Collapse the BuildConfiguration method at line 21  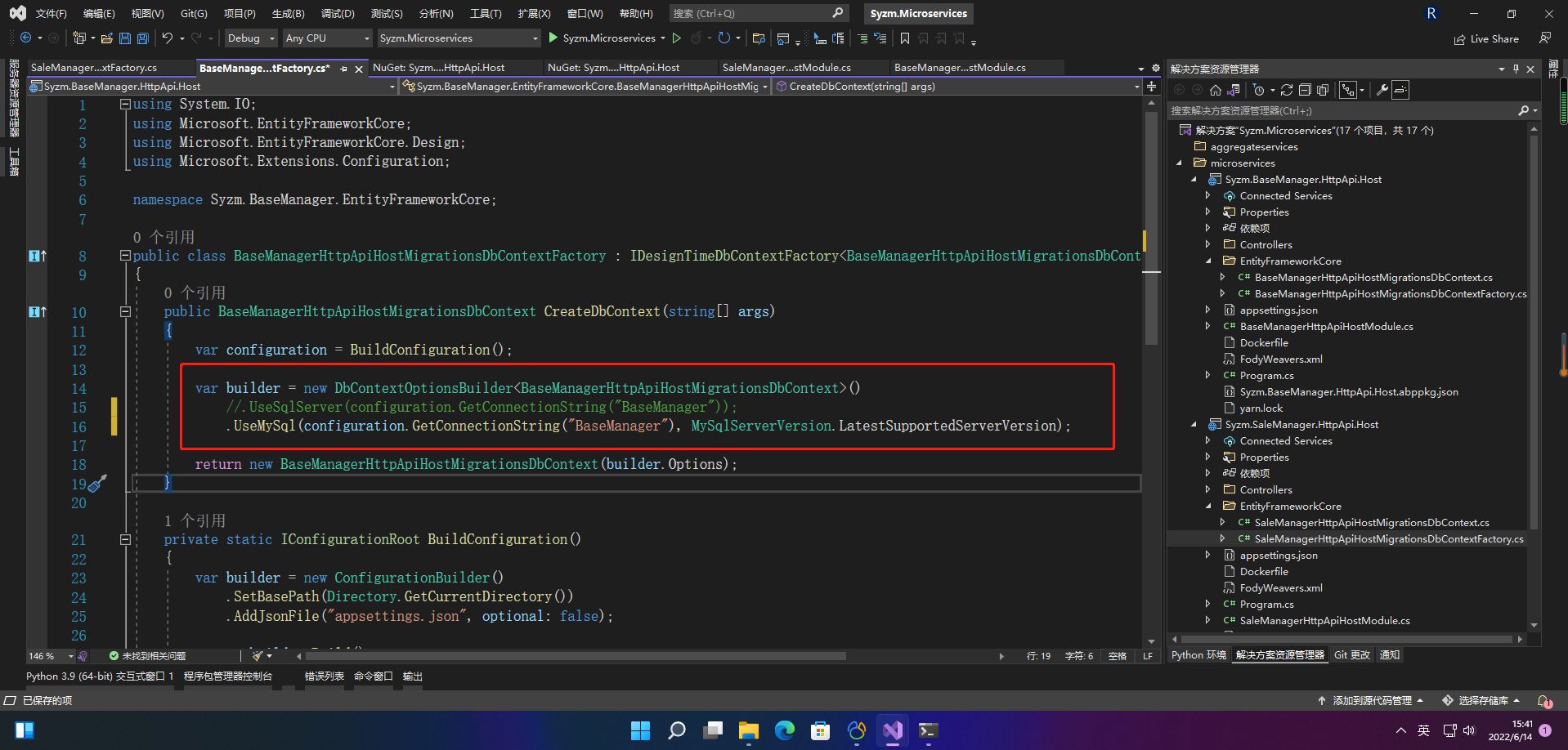tap(125, 539)
